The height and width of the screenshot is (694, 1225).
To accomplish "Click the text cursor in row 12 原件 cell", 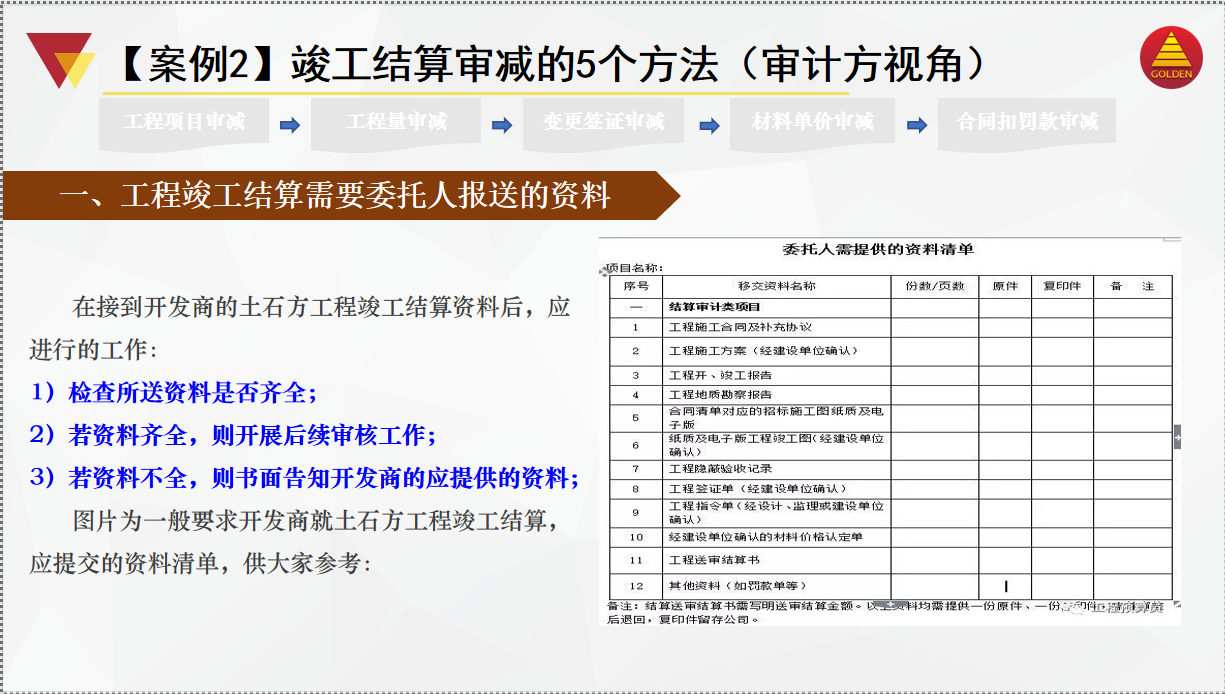I will point(1006,586).
